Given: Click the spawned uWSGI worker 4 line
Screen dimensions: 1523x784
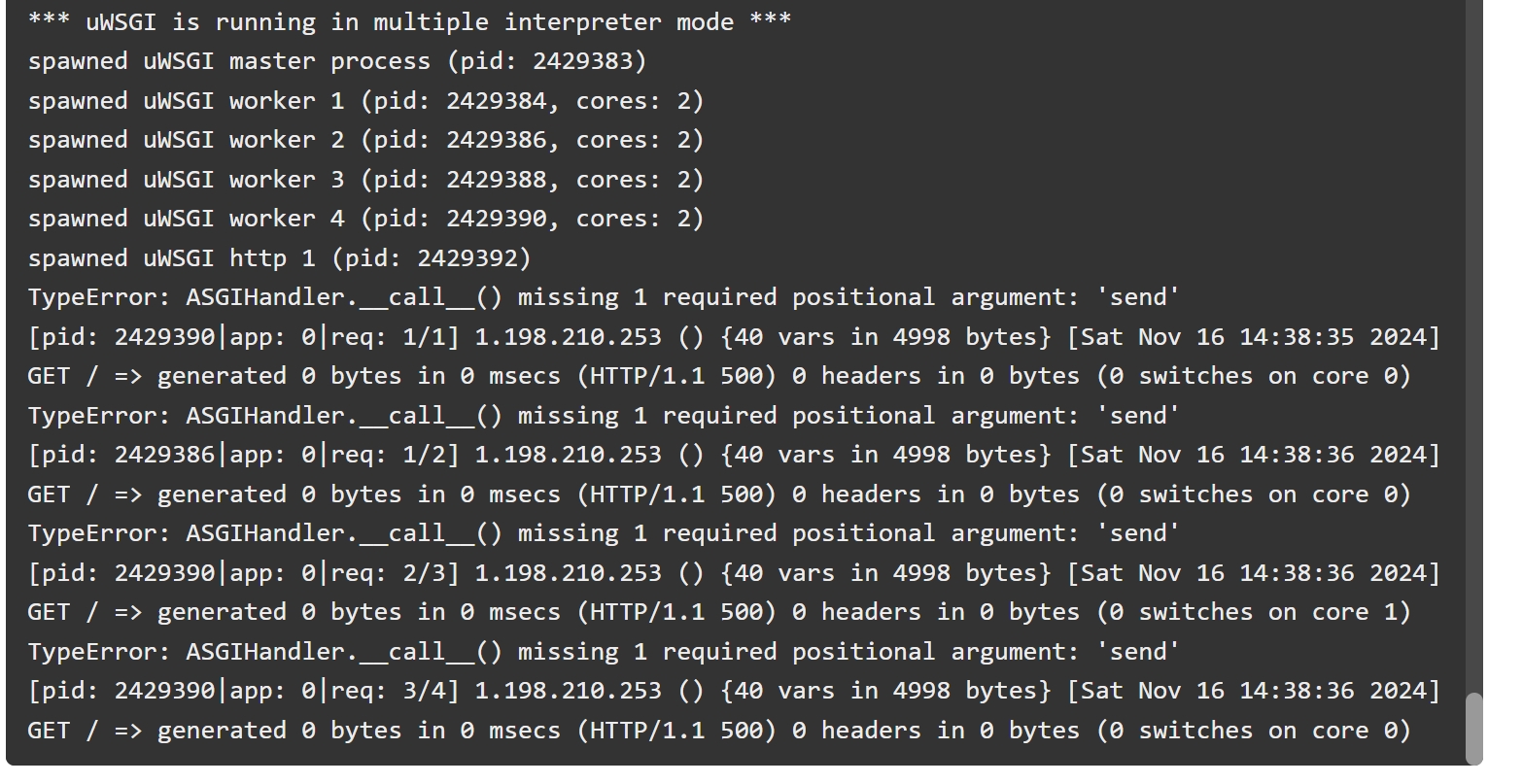Looking at the screenshot, I should pos(365,219).
